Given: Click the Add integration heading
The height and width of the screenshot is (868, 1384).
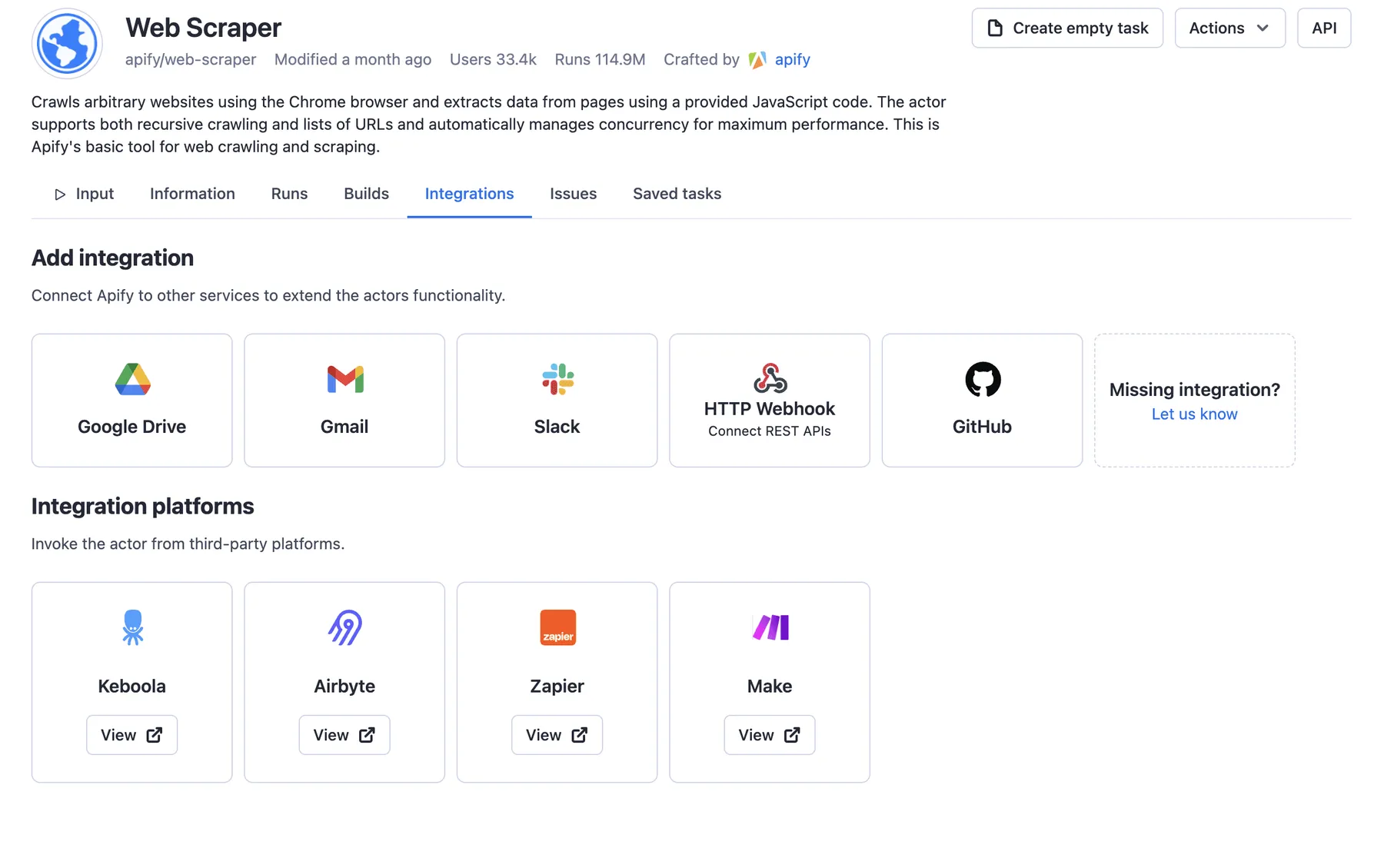Looking at the screenshot, I should pyautogui.click(x=112, y=258).
